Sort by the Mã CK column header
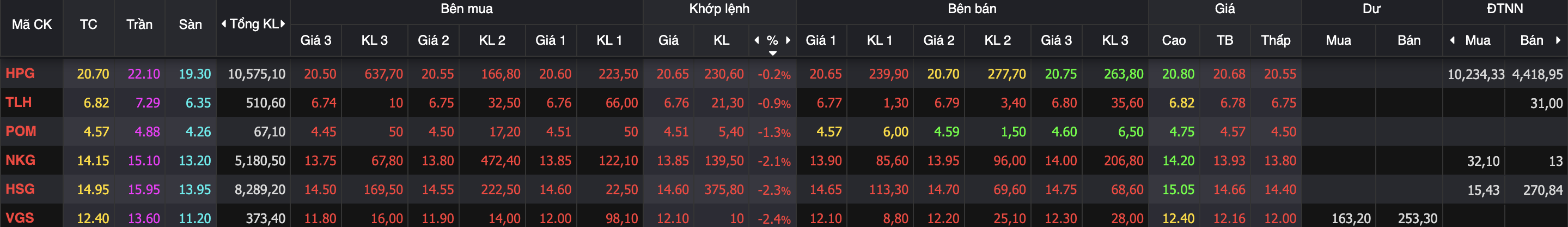Viewport: 1568px width, 227px height. (x=32, y=25)
